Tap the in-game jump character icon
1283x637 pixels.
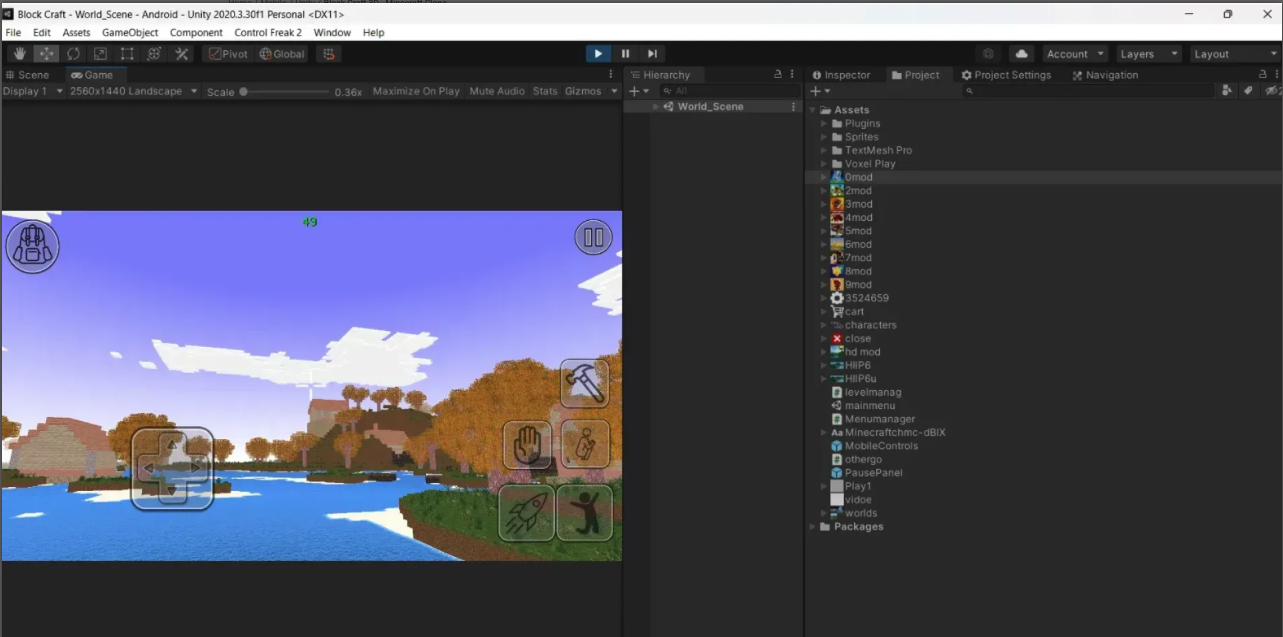click(584, 513)
